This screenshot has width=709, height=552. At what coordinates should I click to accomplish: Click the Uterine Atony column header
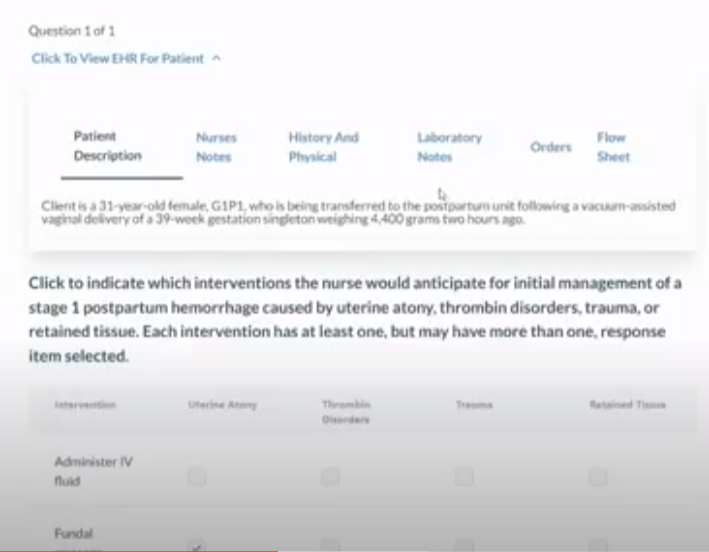222,405
